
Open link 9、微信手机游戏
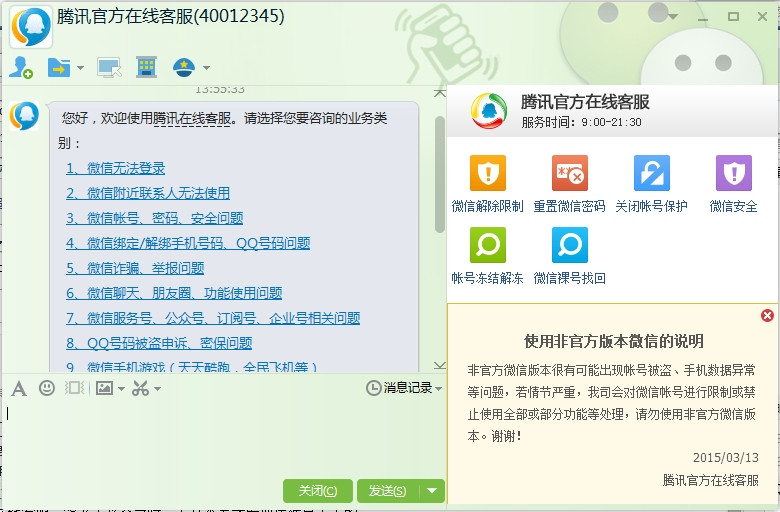pos(192,367)
